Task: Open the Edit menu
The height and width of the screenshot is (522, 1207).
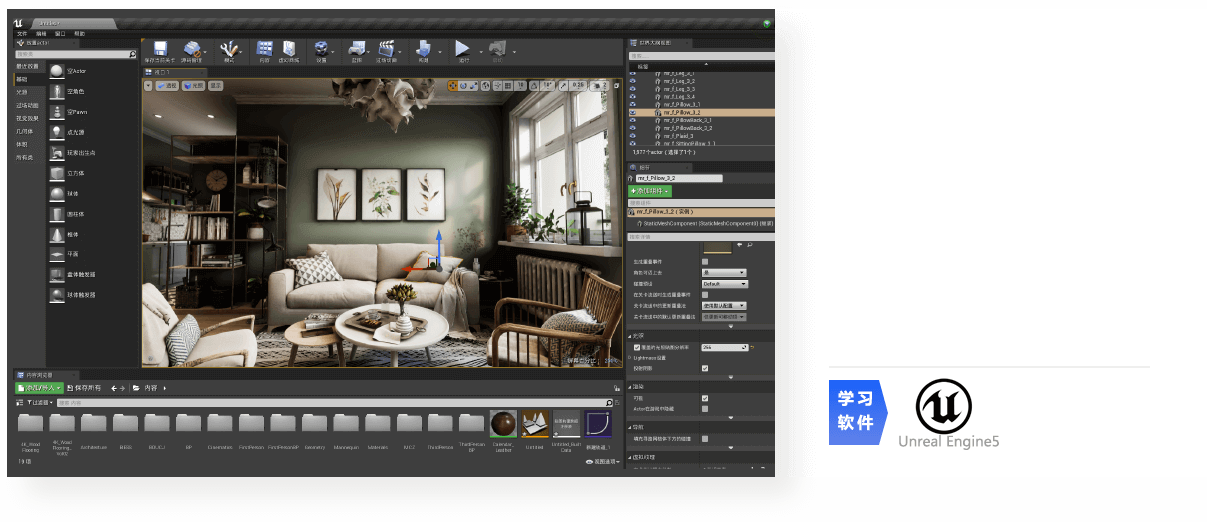Action: pos(41,34)
